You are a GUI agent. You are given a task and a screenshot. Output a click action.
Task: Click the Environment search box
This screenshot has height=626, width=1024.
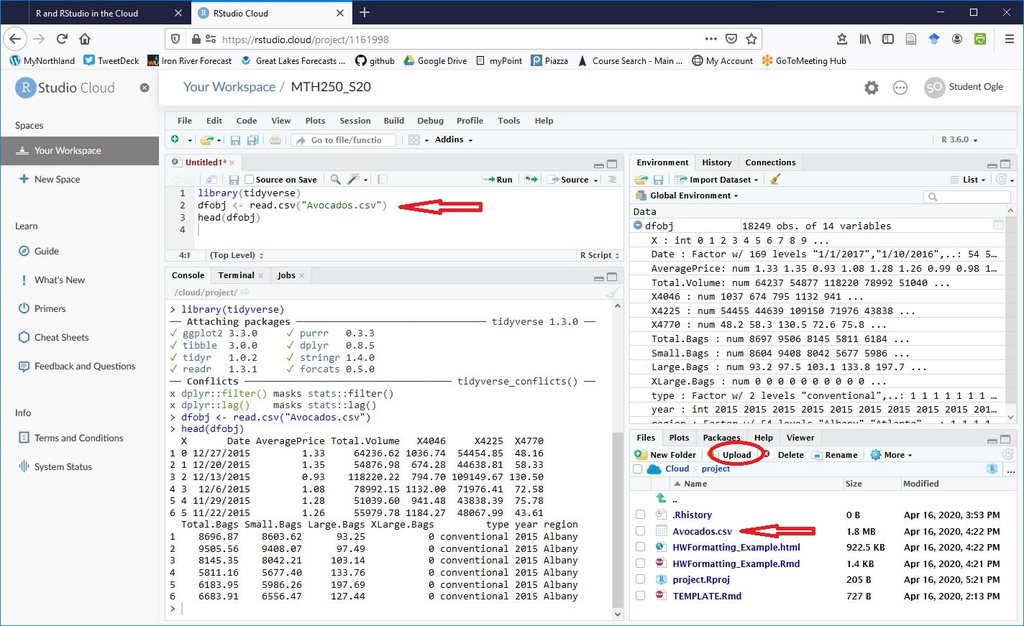click(967, 196)
